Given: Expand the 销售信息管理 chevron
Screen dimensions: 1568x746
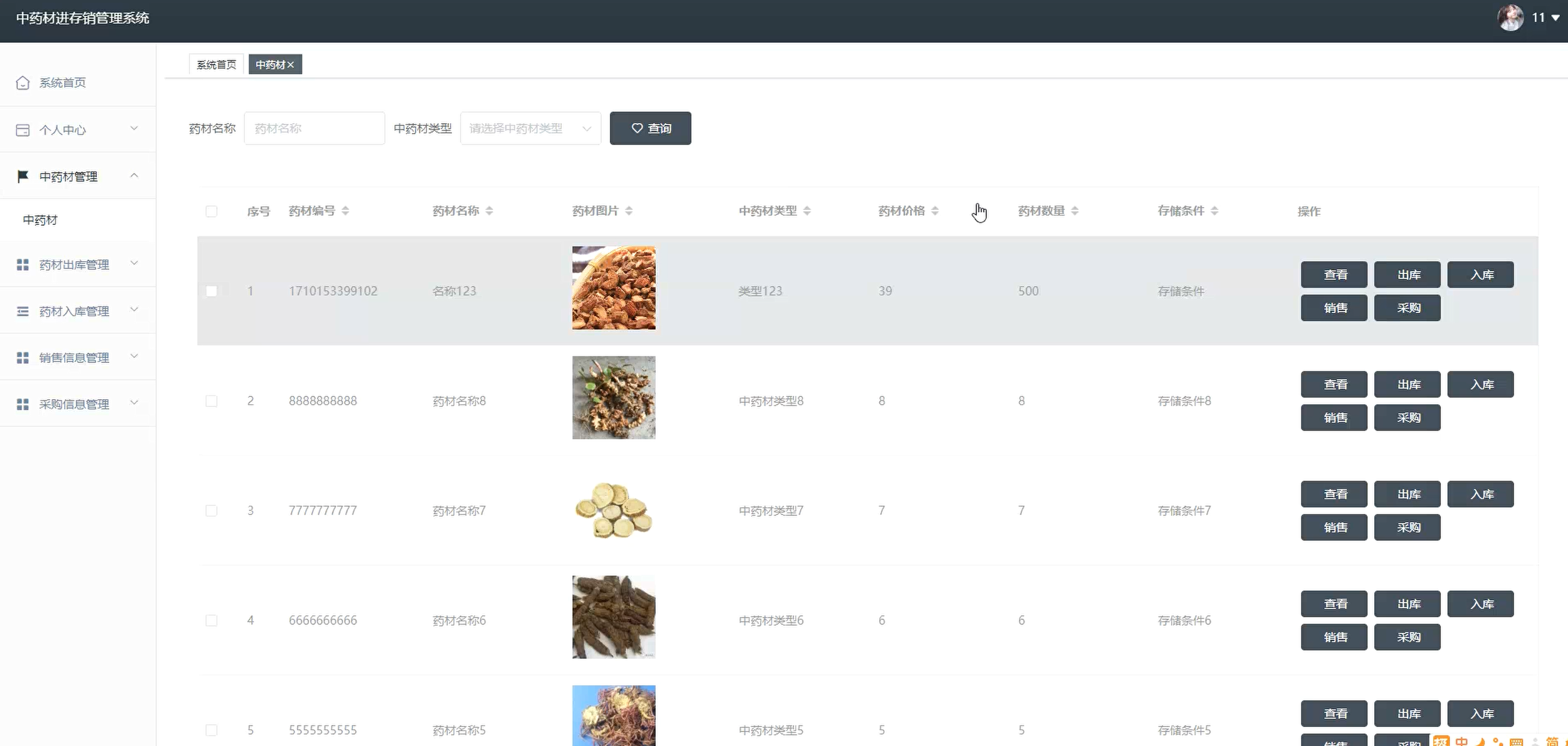Looking at the screenshot, I should pos(135,356).
